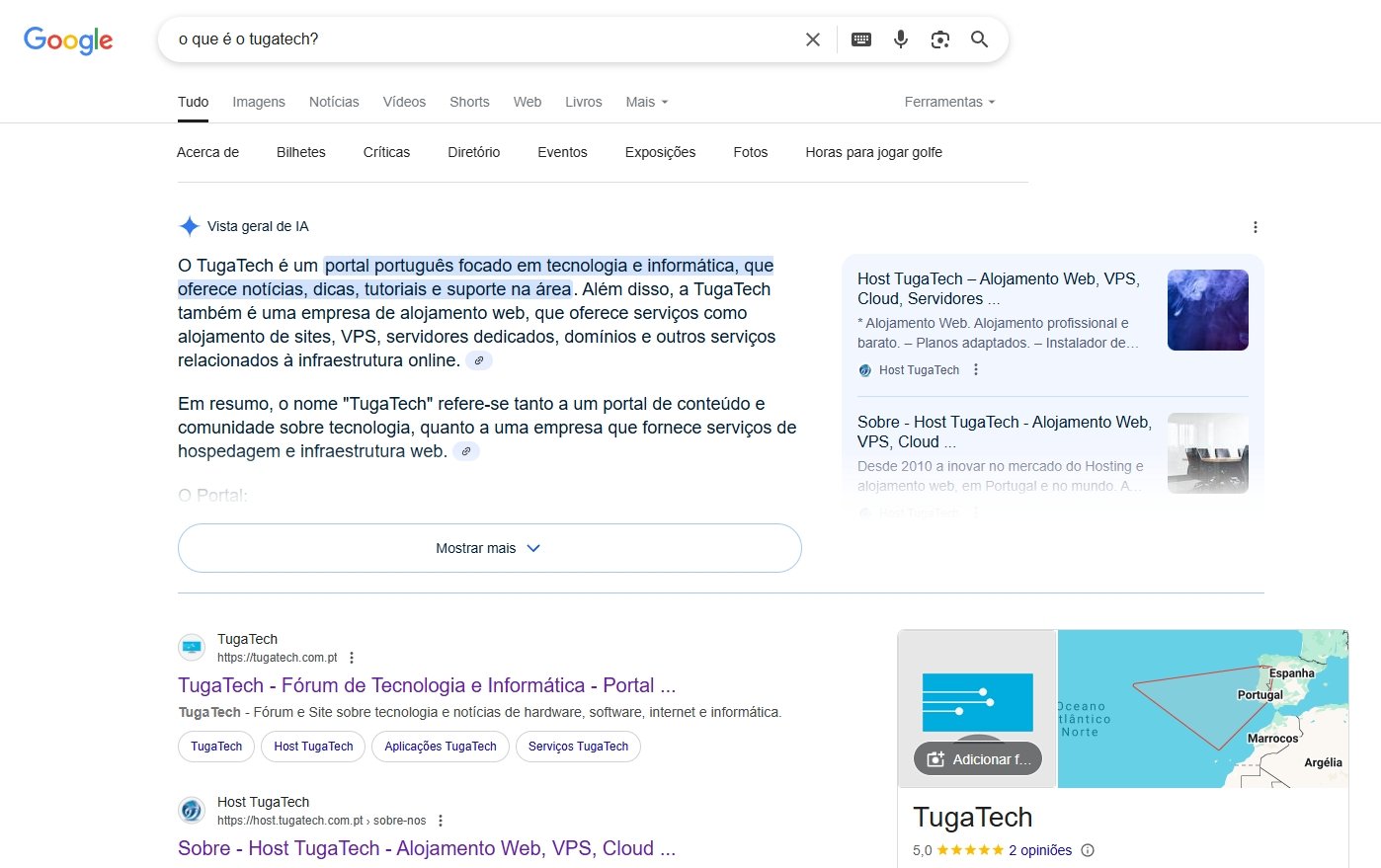Viewport: 1381px width, 868px height.
Task: Select the Fotos filter
Action: 751,152
